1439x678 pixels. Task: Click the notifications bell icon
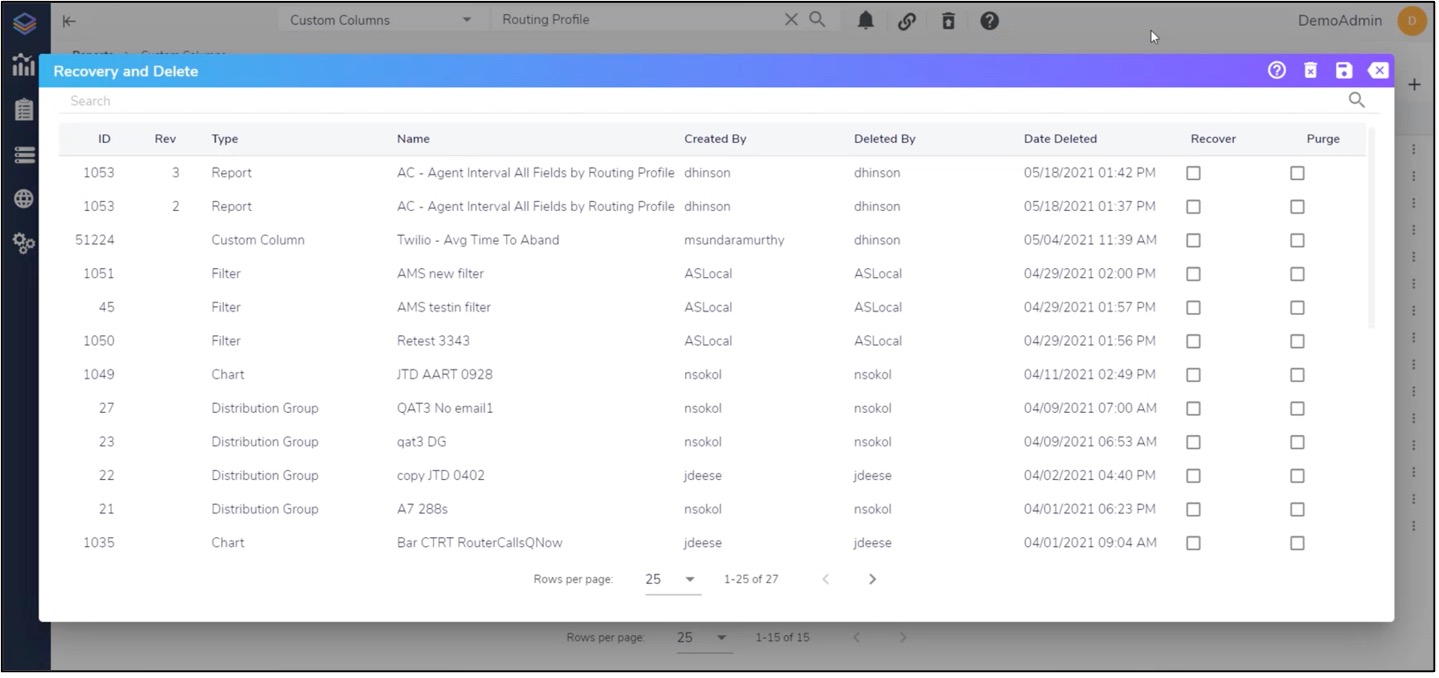tap(866, 21)
